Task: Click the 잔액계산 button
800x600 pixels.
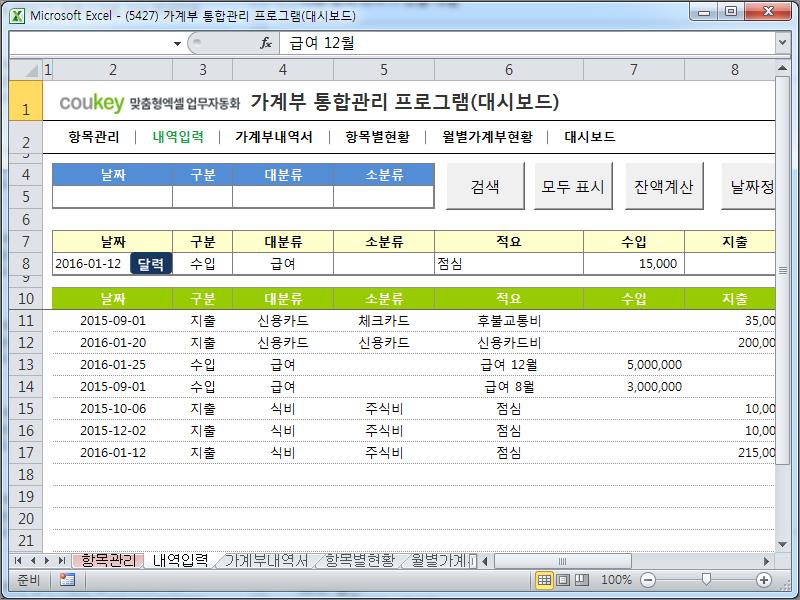Action: [664, 186]
